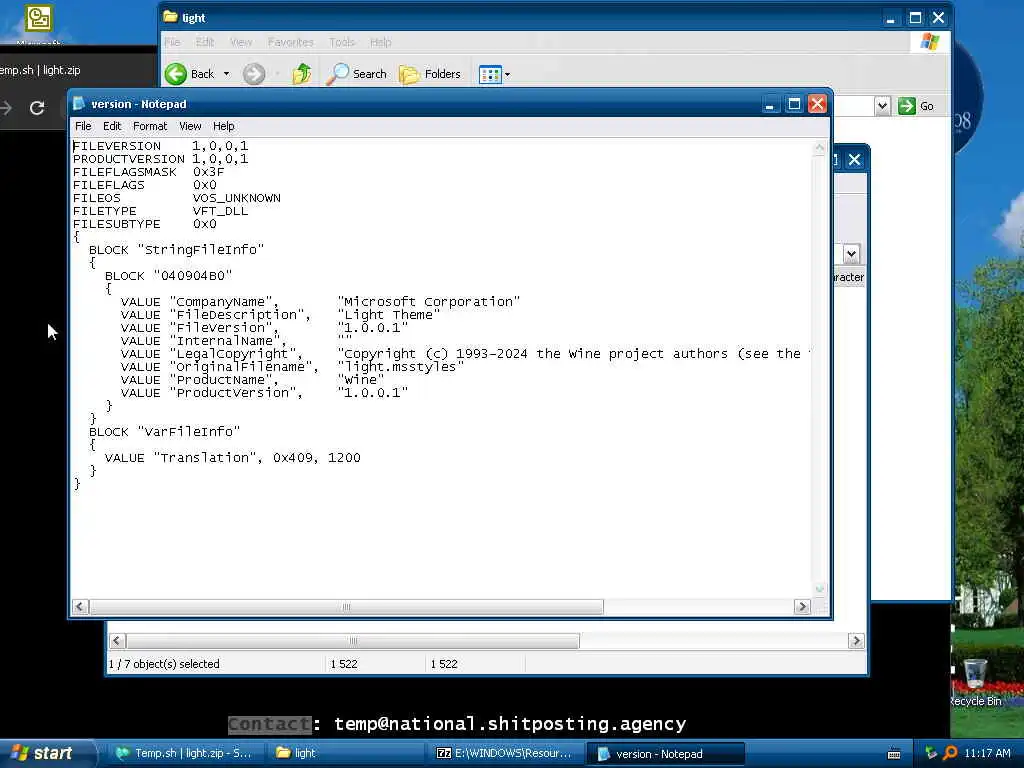The height and width of the screenshot is (768, 1024).
Task: Click the Up folder icon in light window
Action: (301, 74)
